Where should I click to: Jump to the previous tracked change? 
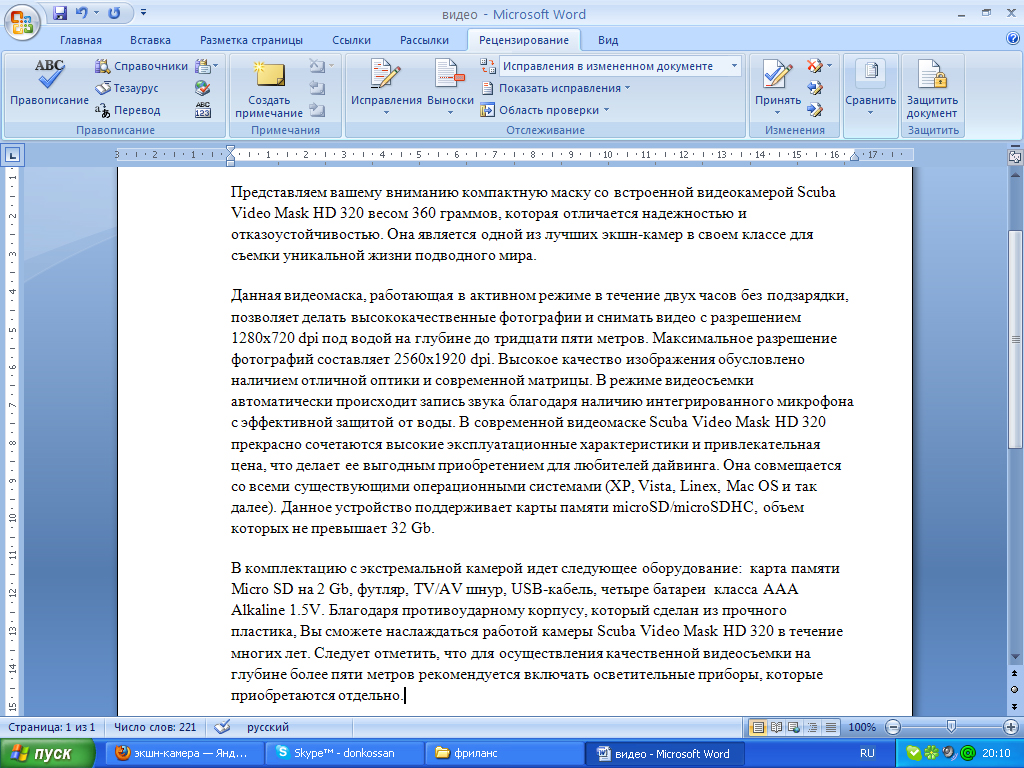coord(815,88)
